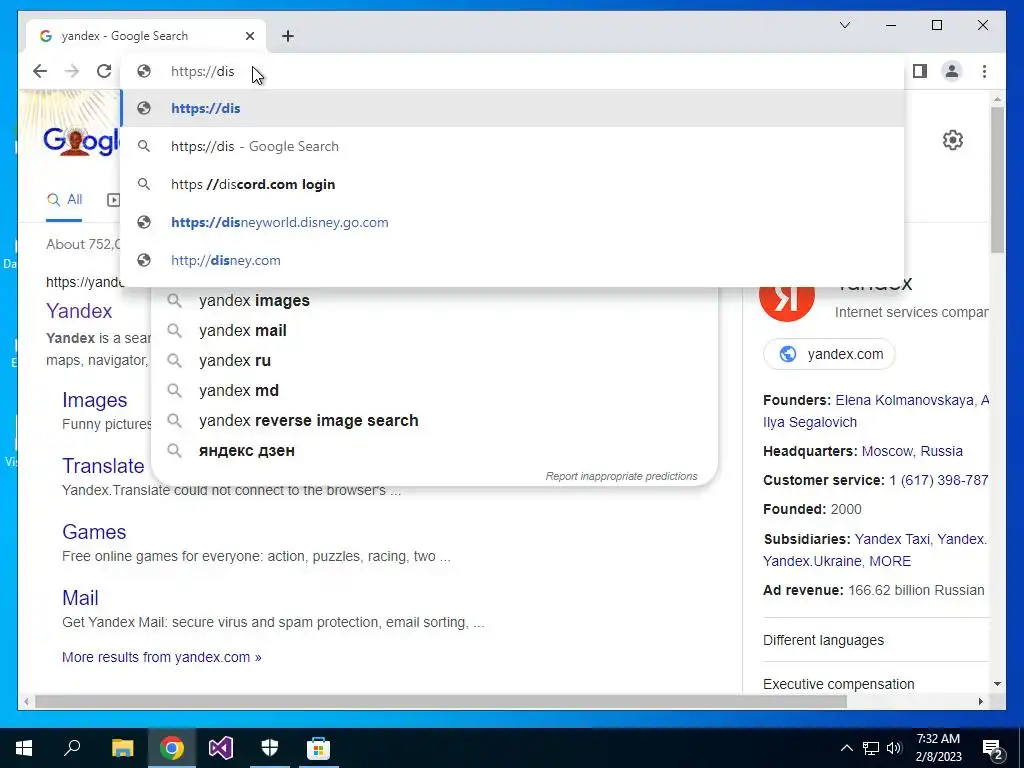Click More results from yandex.com
The height and width of the screenshot is (768, 1024).
(161, 657)
